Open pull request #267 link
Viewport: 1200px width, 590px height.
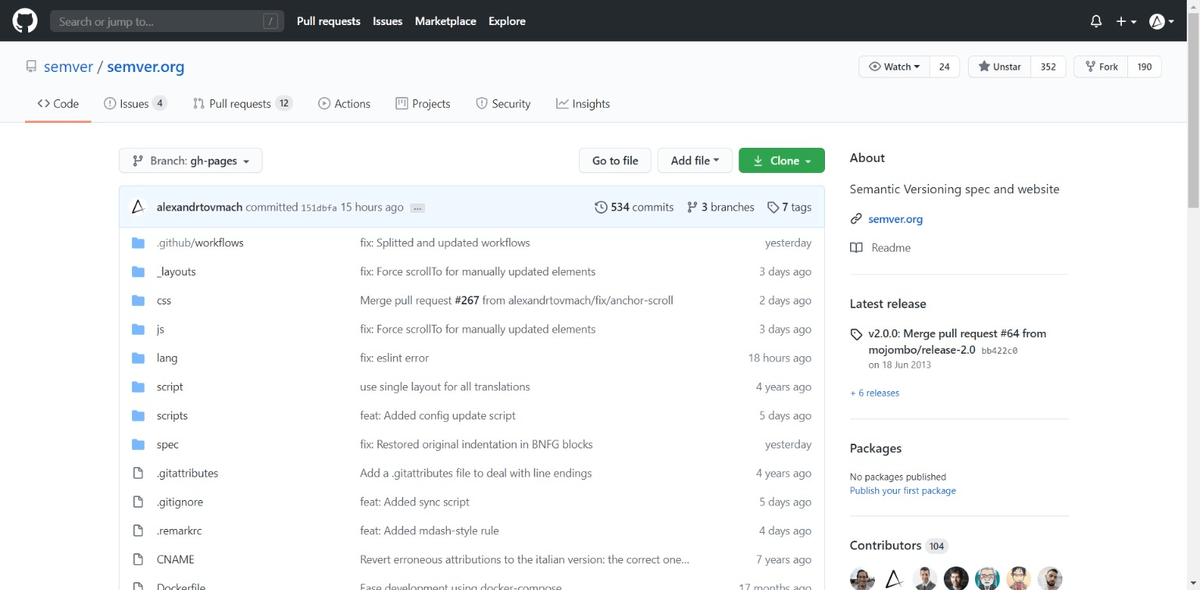pyautogui.click(x=467, y=301)
